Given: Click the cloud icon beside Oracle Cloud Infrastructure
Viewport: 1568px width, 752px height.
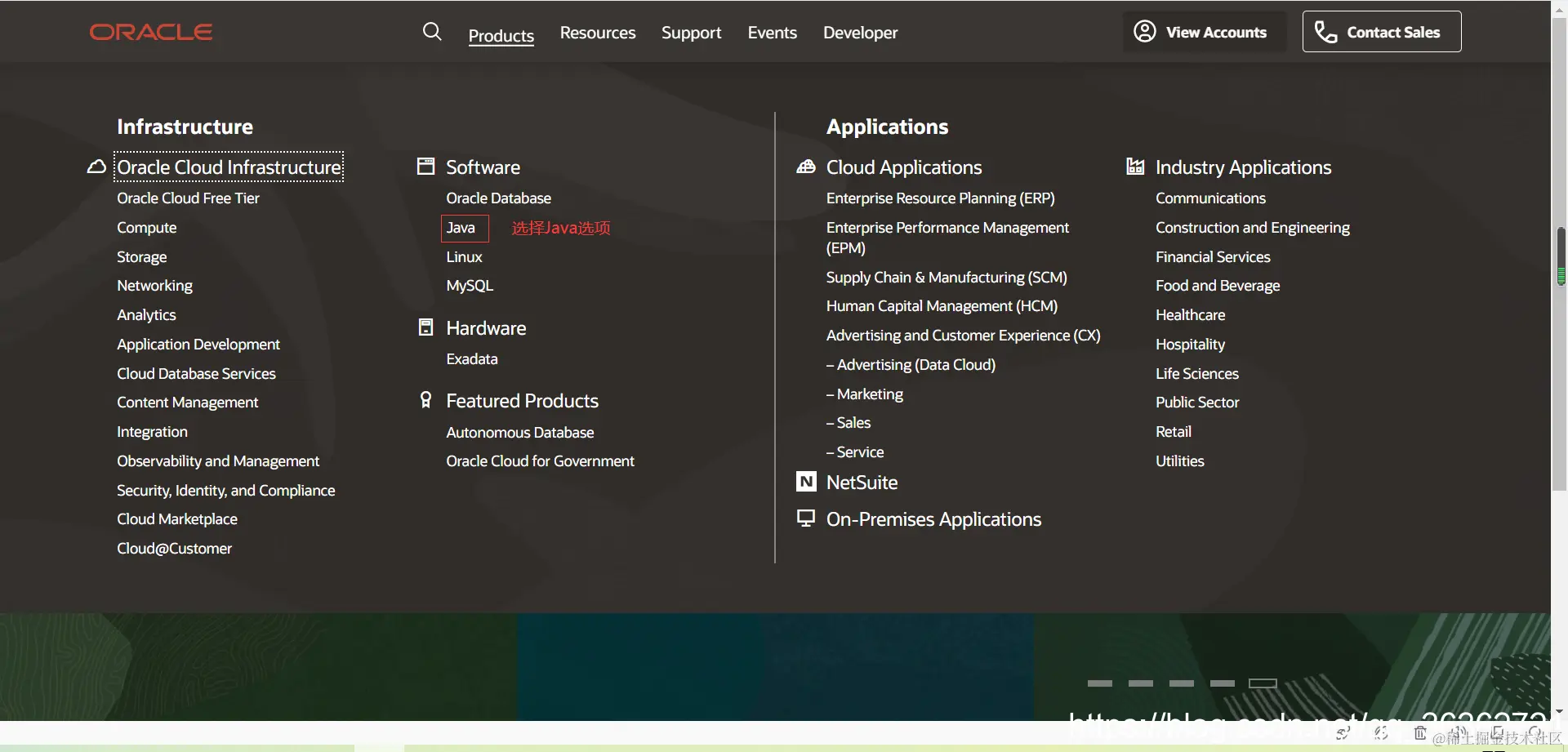Looking at the screenshot, I should point(96,167).
